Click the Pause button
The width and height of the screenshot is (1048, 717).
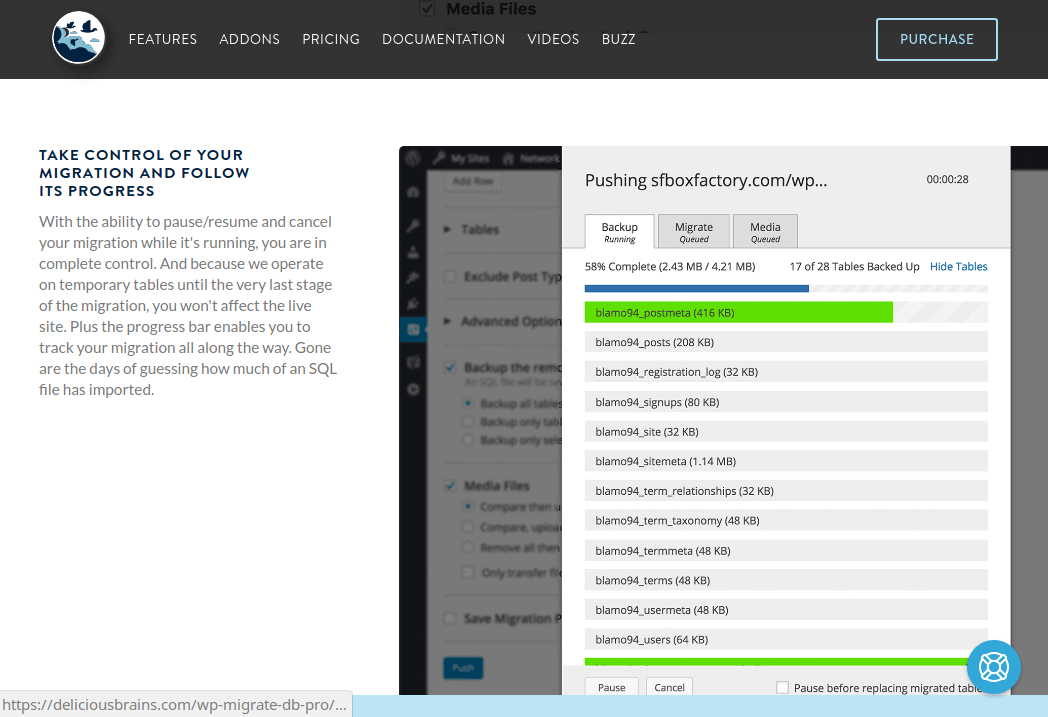(612, 687)
